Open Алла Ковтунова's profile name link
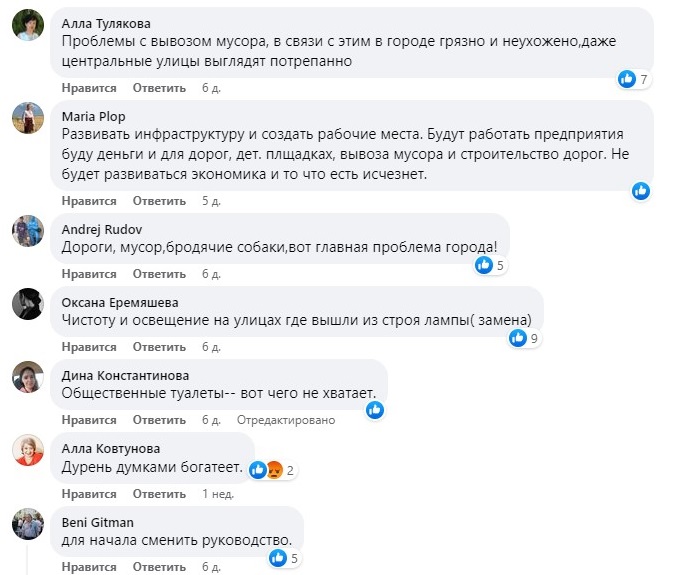The image size is (694, 575). [110, 448]
